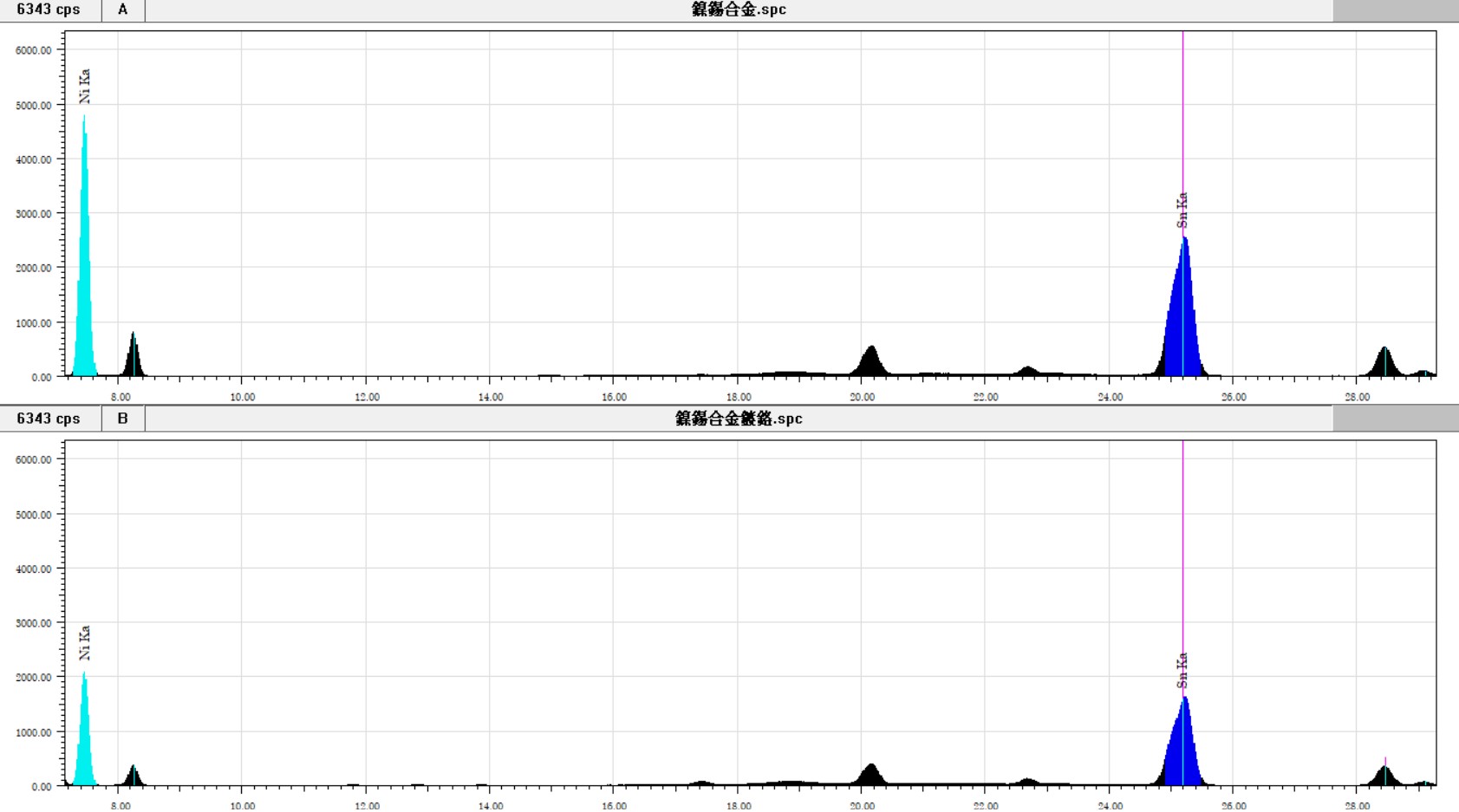Click the cyan Ni Ka peak in spectrum B
This screenshot has width=1459, height=812.
pyautogui.click(x=84, y=745)
